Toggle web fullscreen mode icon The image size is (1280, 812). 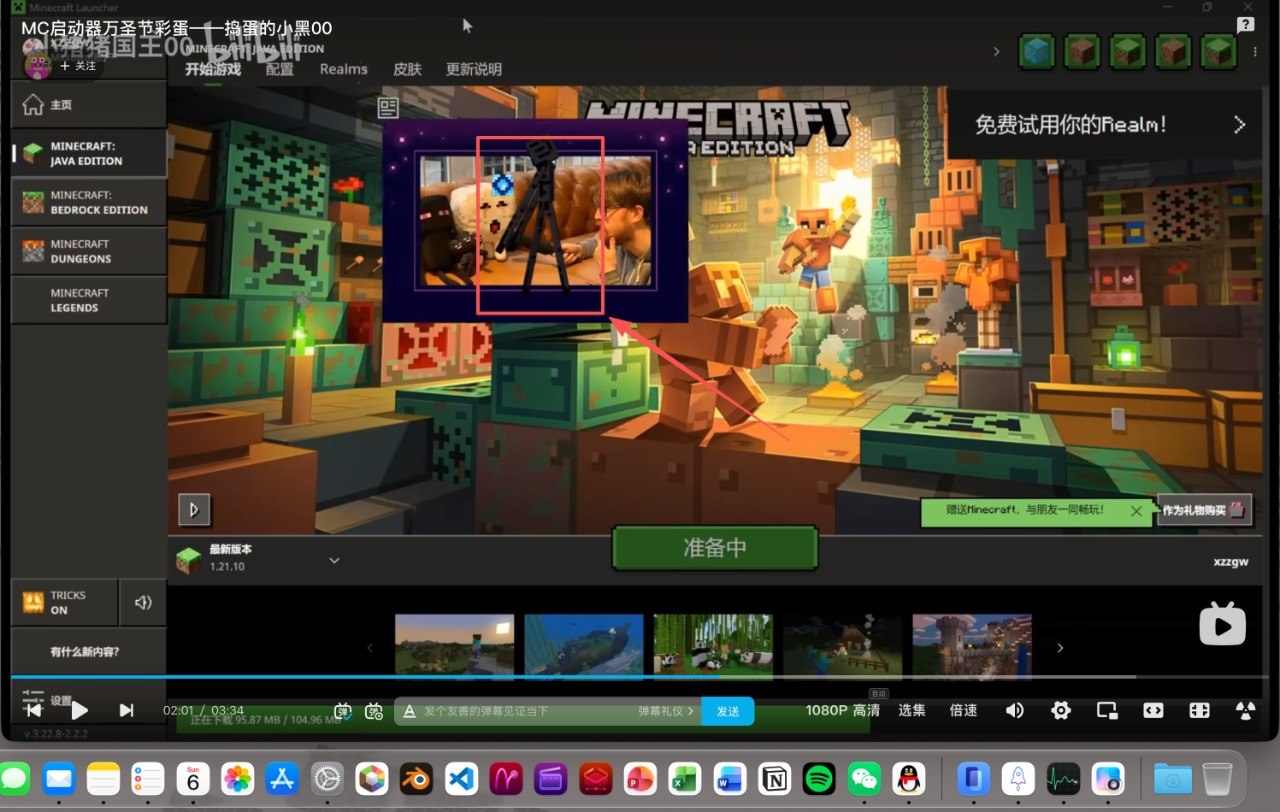(1199, 710)
